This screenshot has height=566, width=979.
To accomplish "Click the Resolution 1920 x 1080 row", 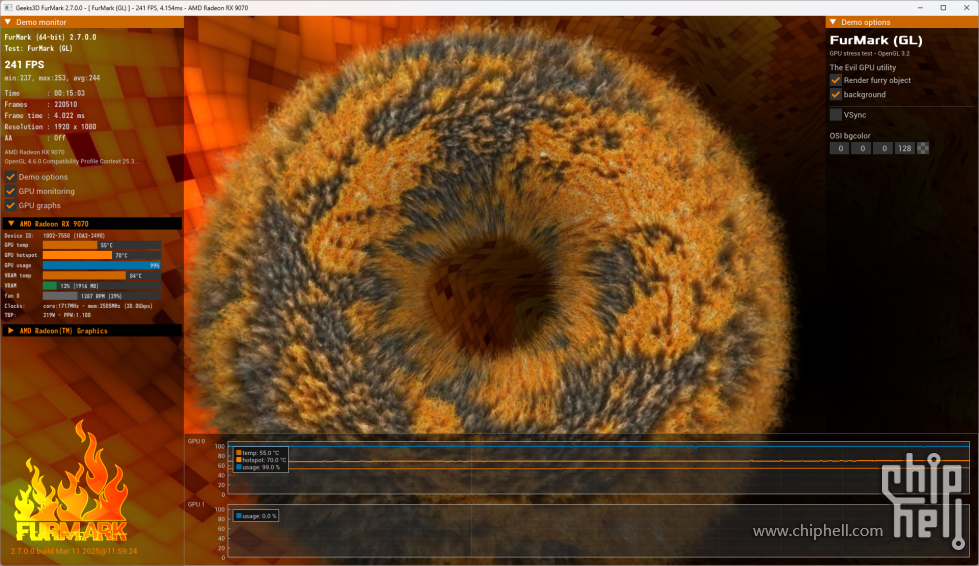I will (x=51, y=127).
